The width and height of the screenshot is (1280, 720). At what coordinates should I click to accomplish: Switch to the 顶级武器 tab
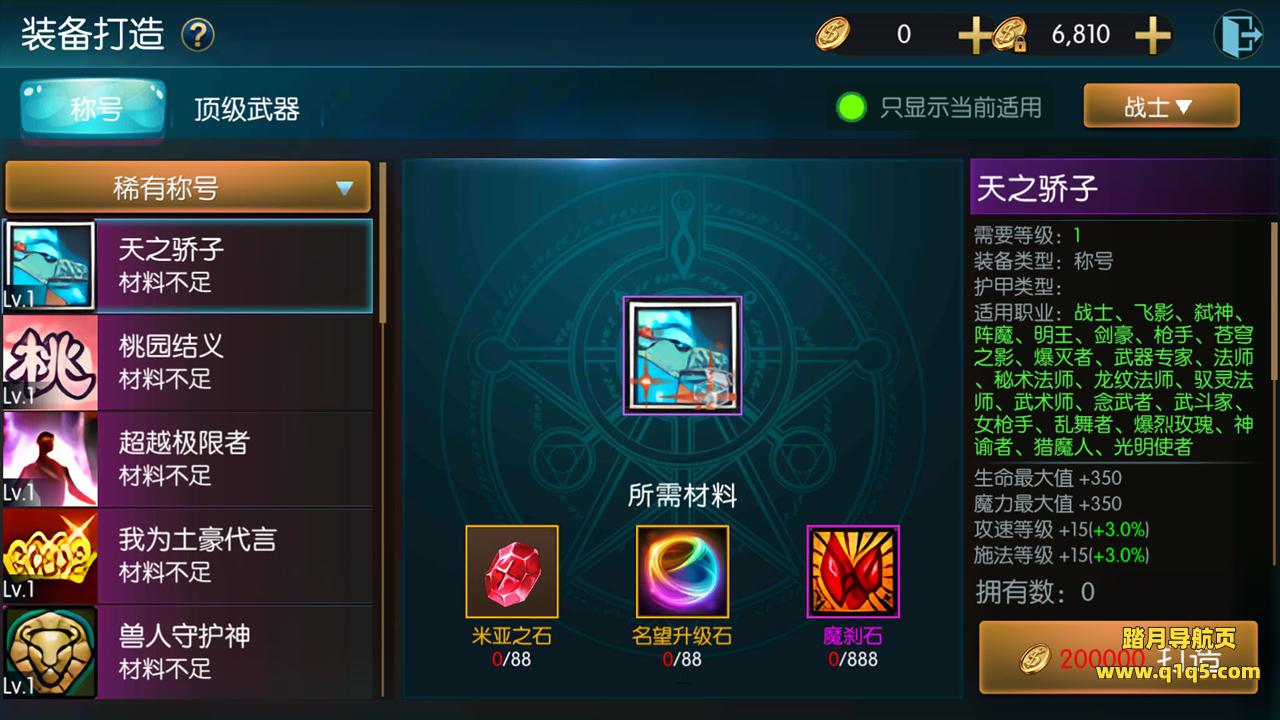(247, 108)
